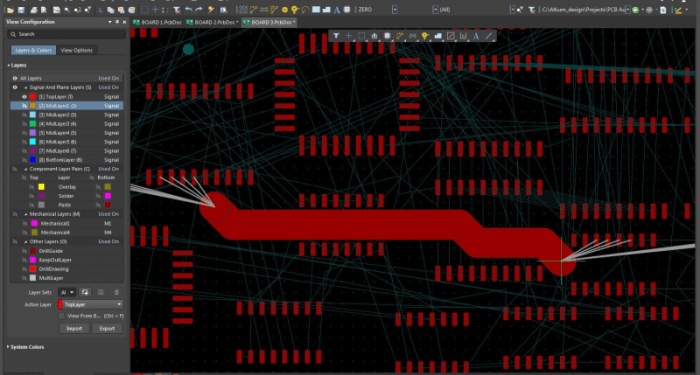Click the top Overlay yellow color swatch
This screenshot has width=700, height=375.
(x=42, y=187)
